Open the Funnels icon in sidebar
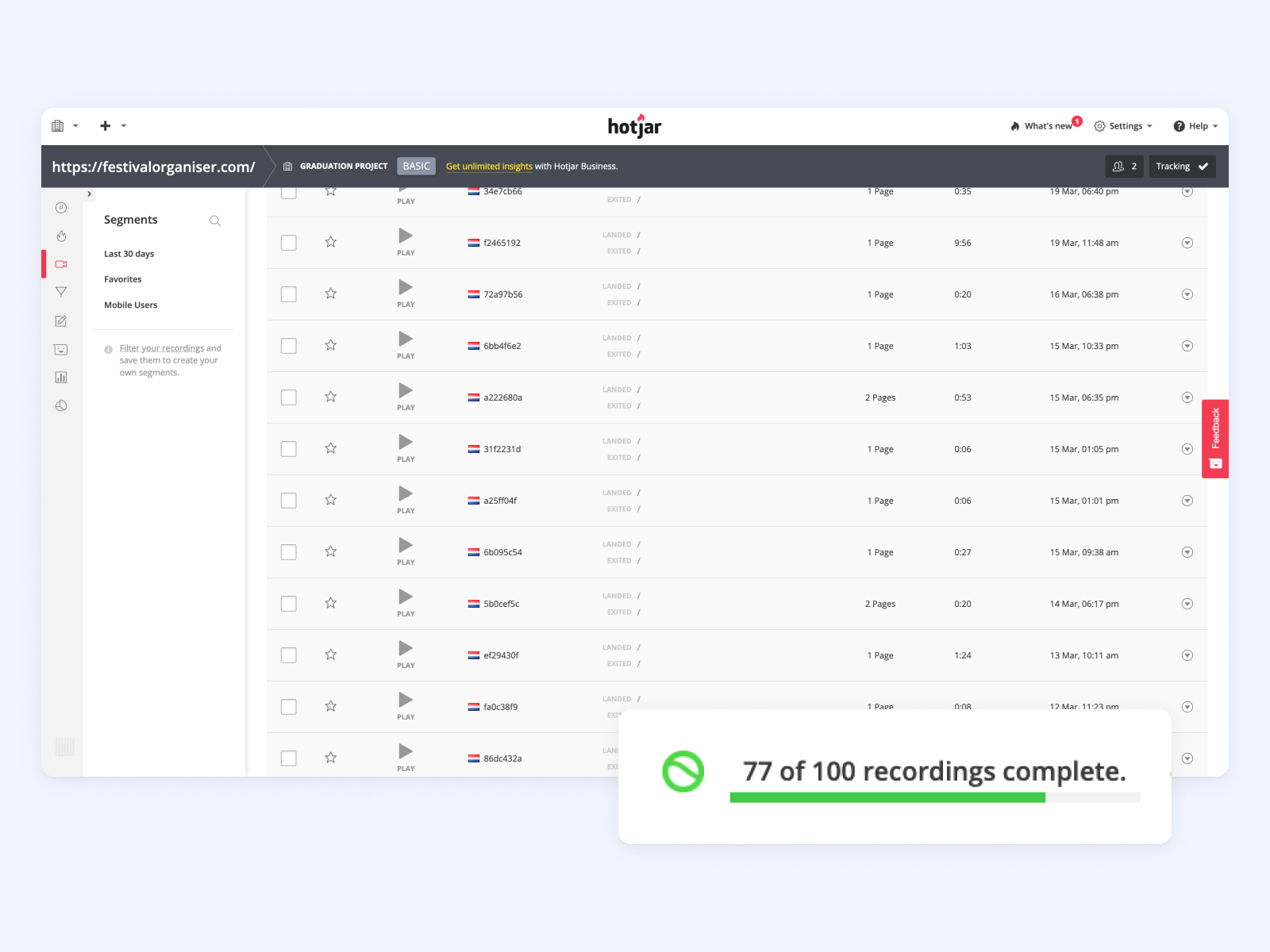Screen dimensions: 1270x952 61,293
